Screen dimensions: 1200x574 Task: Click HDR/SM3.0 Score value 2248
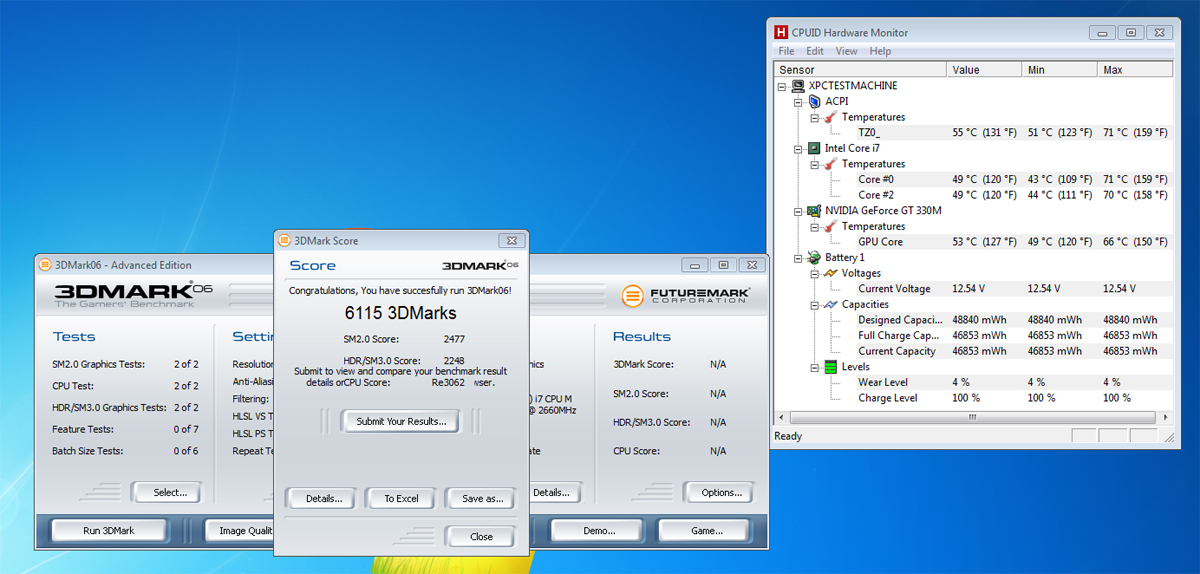pyautogui.click(x=453, y=361)
